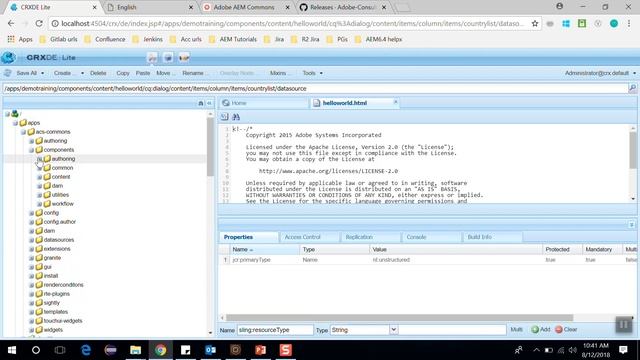This screenshot has height=360, width=640.
Task: Click in the Name input field sling:resourceType
Action: [275, 330]
